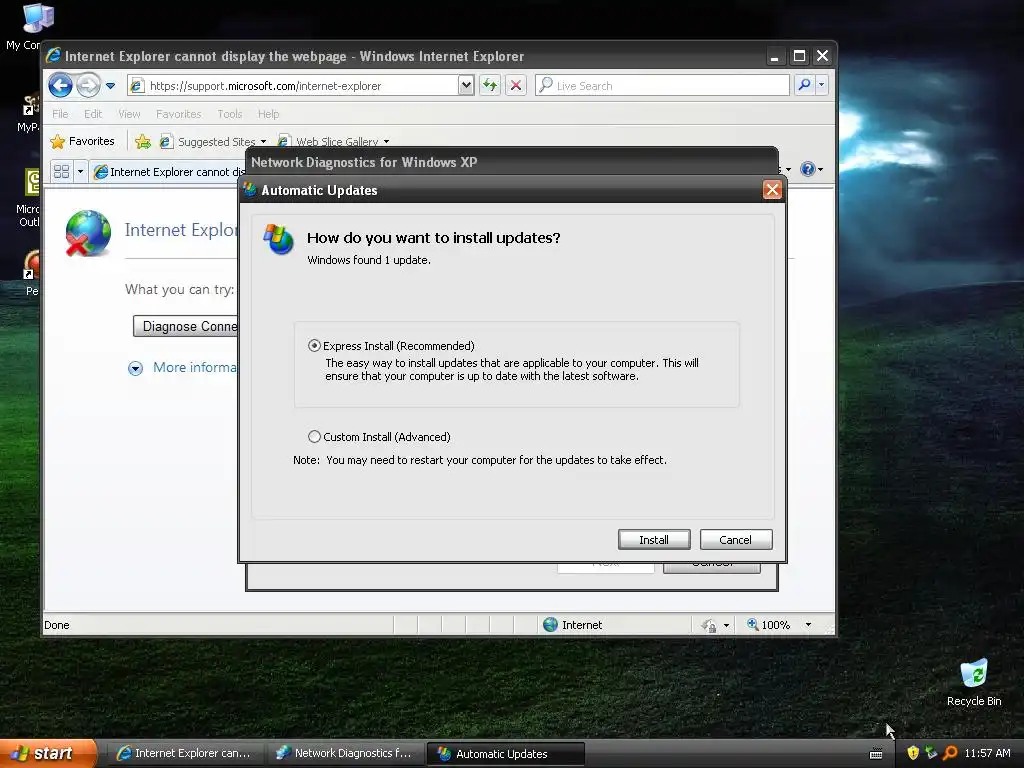Open the Windows Start menu
The height and width of the screenshot is (768, 1024).
[x=48, y=753]
